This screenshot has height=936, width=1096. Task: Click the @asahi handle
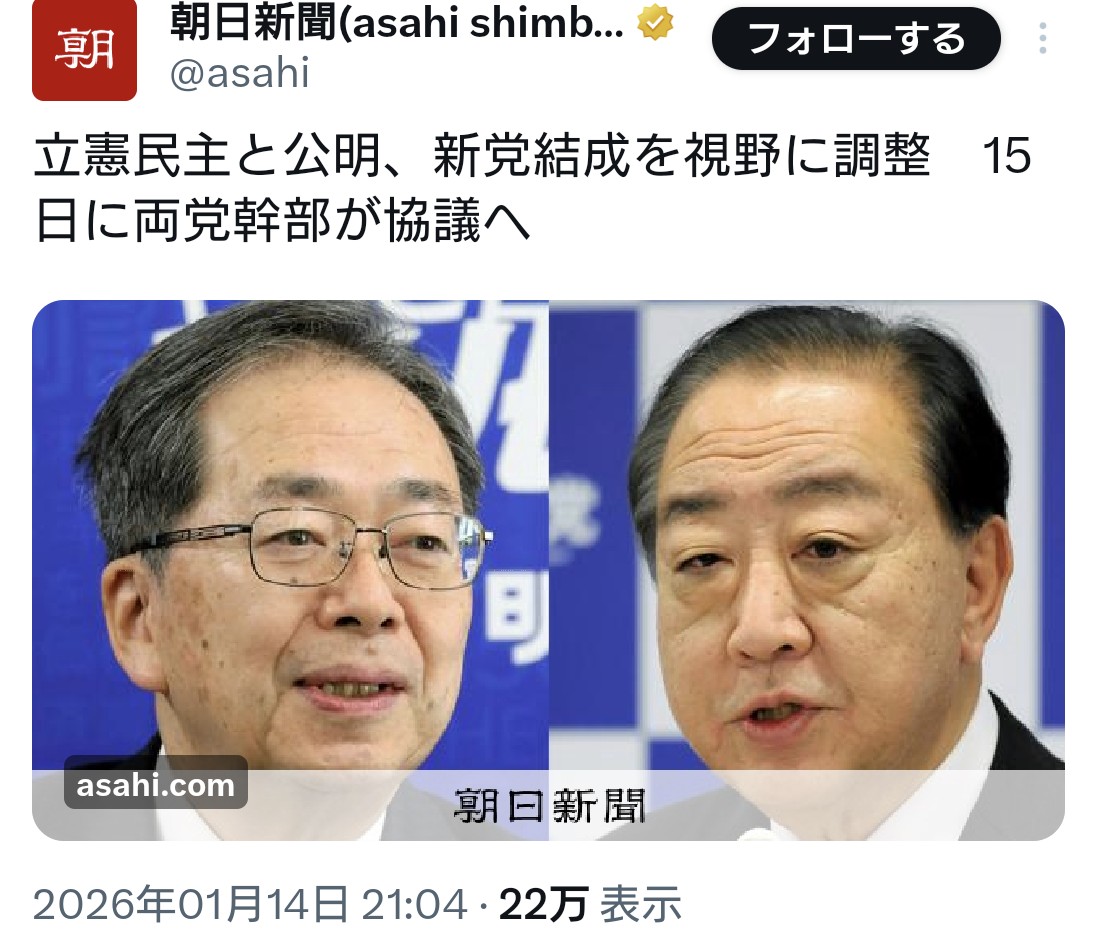(x=240, y=73)
